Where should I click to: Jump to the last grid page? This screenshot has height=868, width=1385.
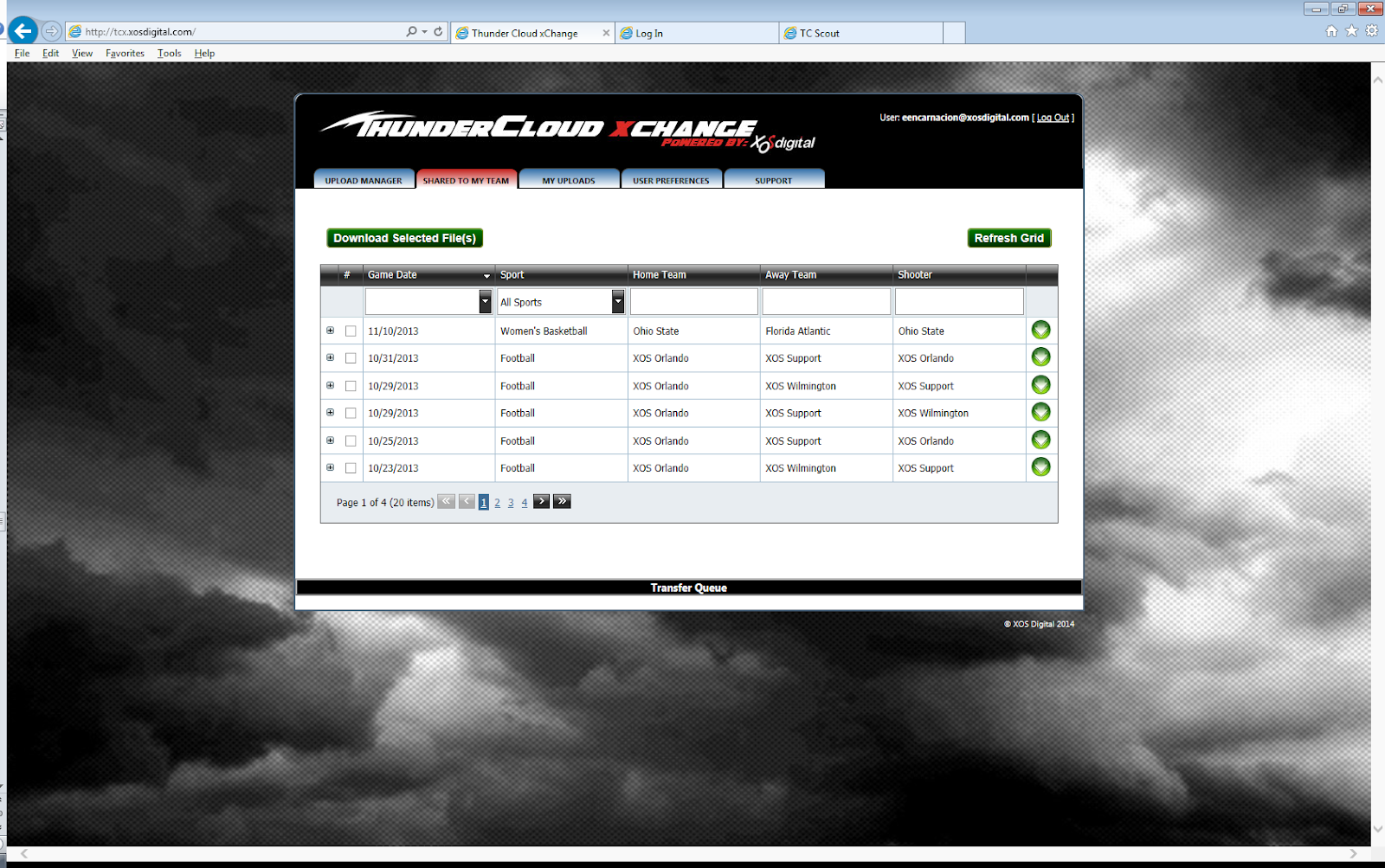[562, 501]
